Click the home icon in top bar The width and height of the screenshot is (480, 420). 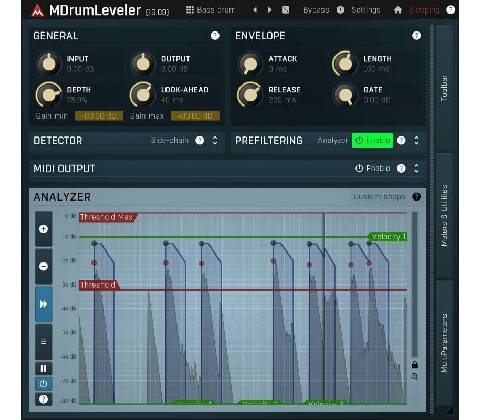coord(397,10)
